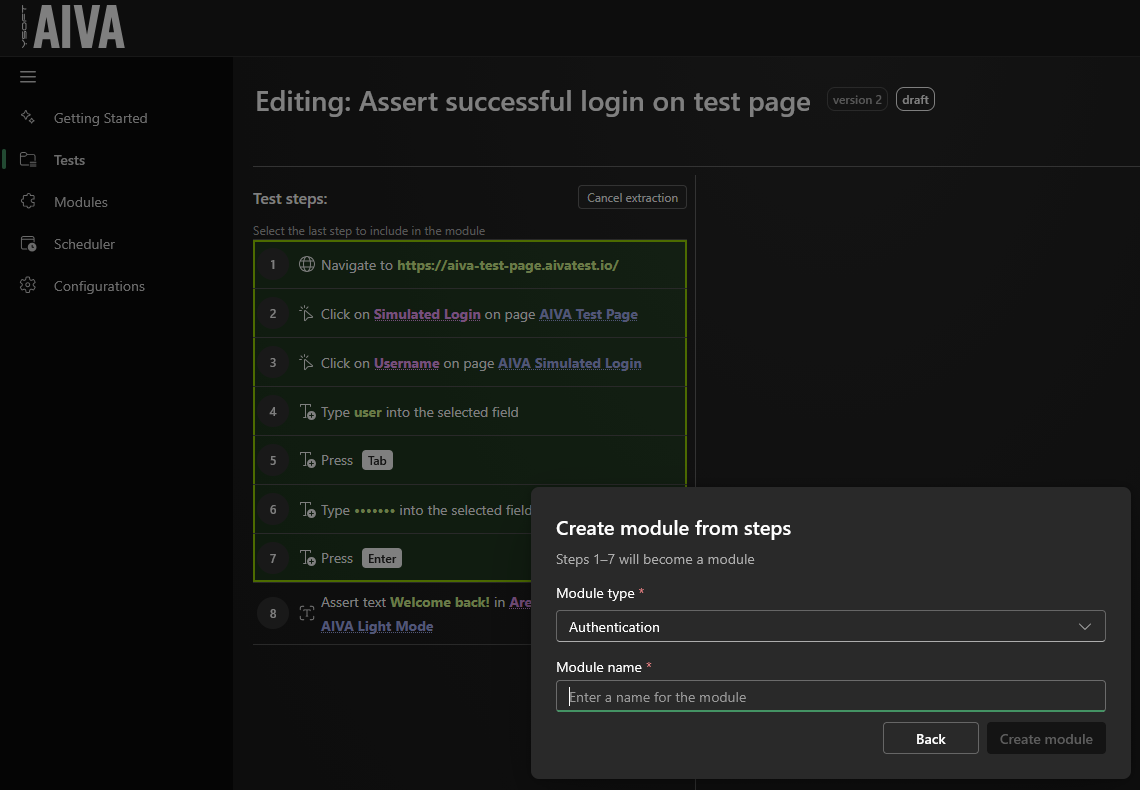1140x790 pixels.
Task: Click the Create module button
Action: click(x=1045, y=738)
